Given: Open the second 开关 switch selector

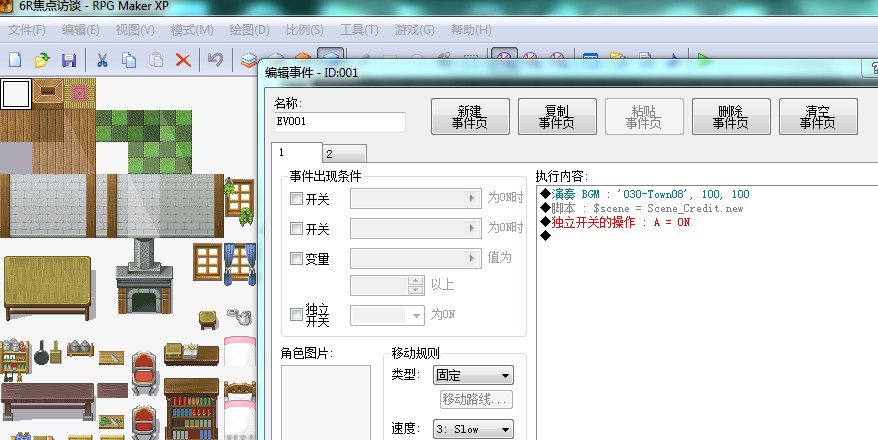Looking at the screenshot, I should [x=415, y=228].
